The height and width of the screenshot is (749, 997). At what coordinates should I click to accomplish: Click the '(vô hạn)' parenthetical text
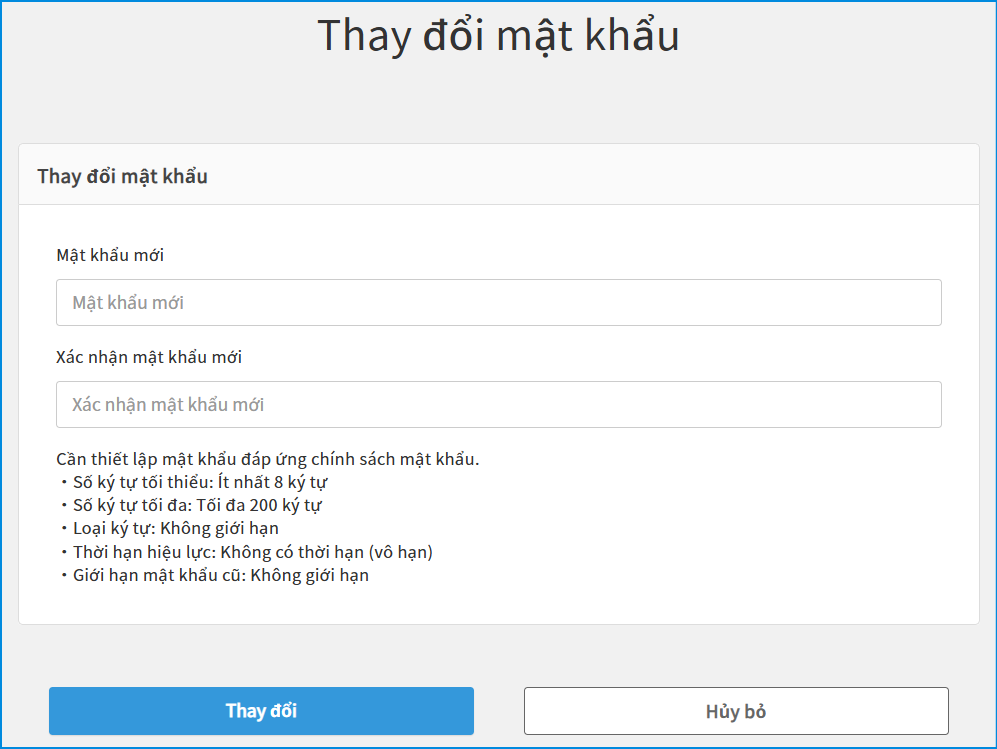coord(400,552)
